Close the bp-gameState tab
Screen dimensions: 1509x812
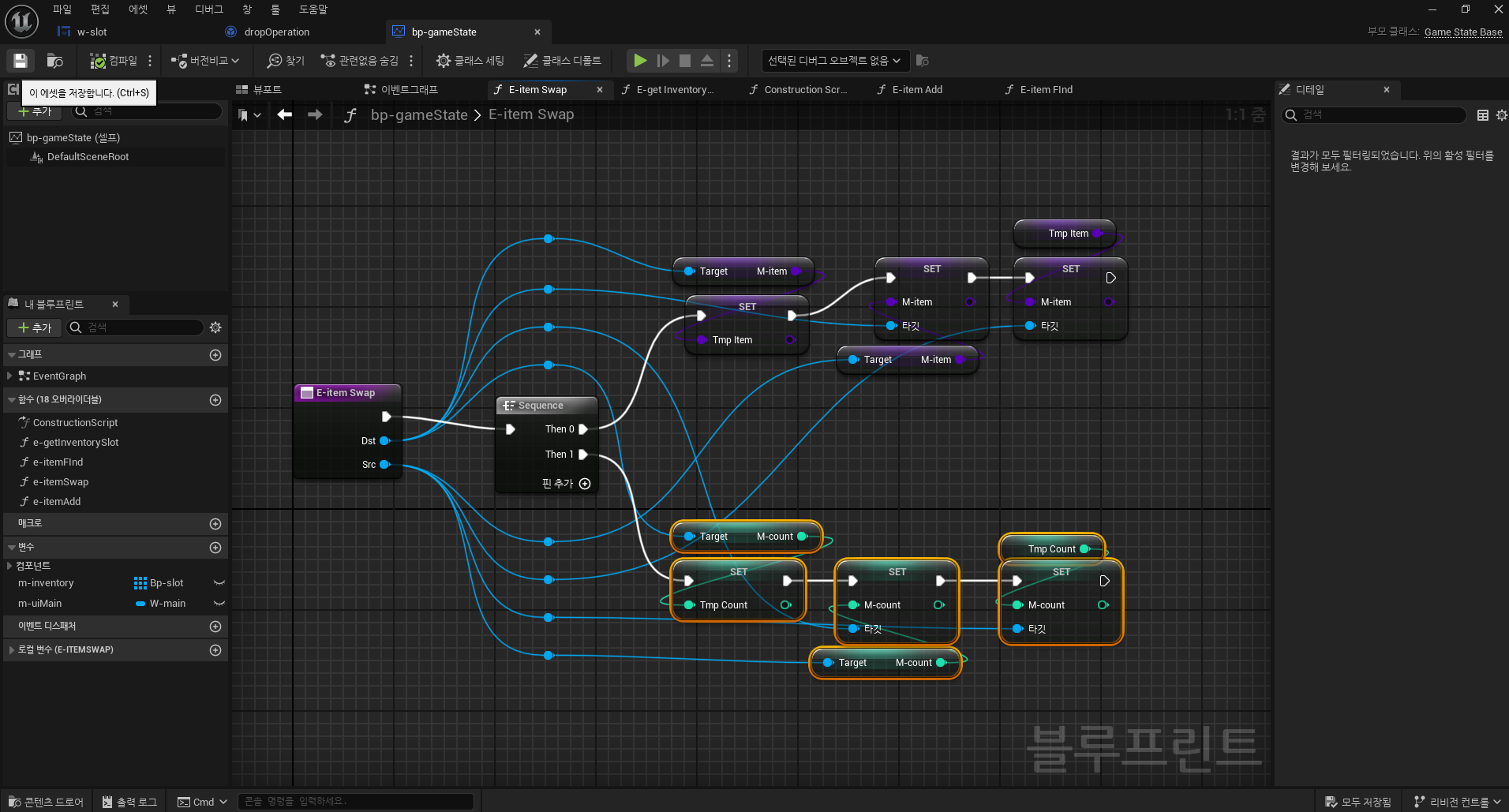[x=537, y=32]
